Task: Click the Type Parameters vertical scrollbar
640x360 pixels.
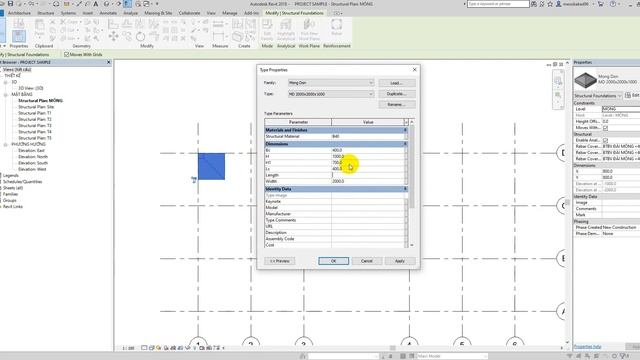Action: [x=411, y=183]
